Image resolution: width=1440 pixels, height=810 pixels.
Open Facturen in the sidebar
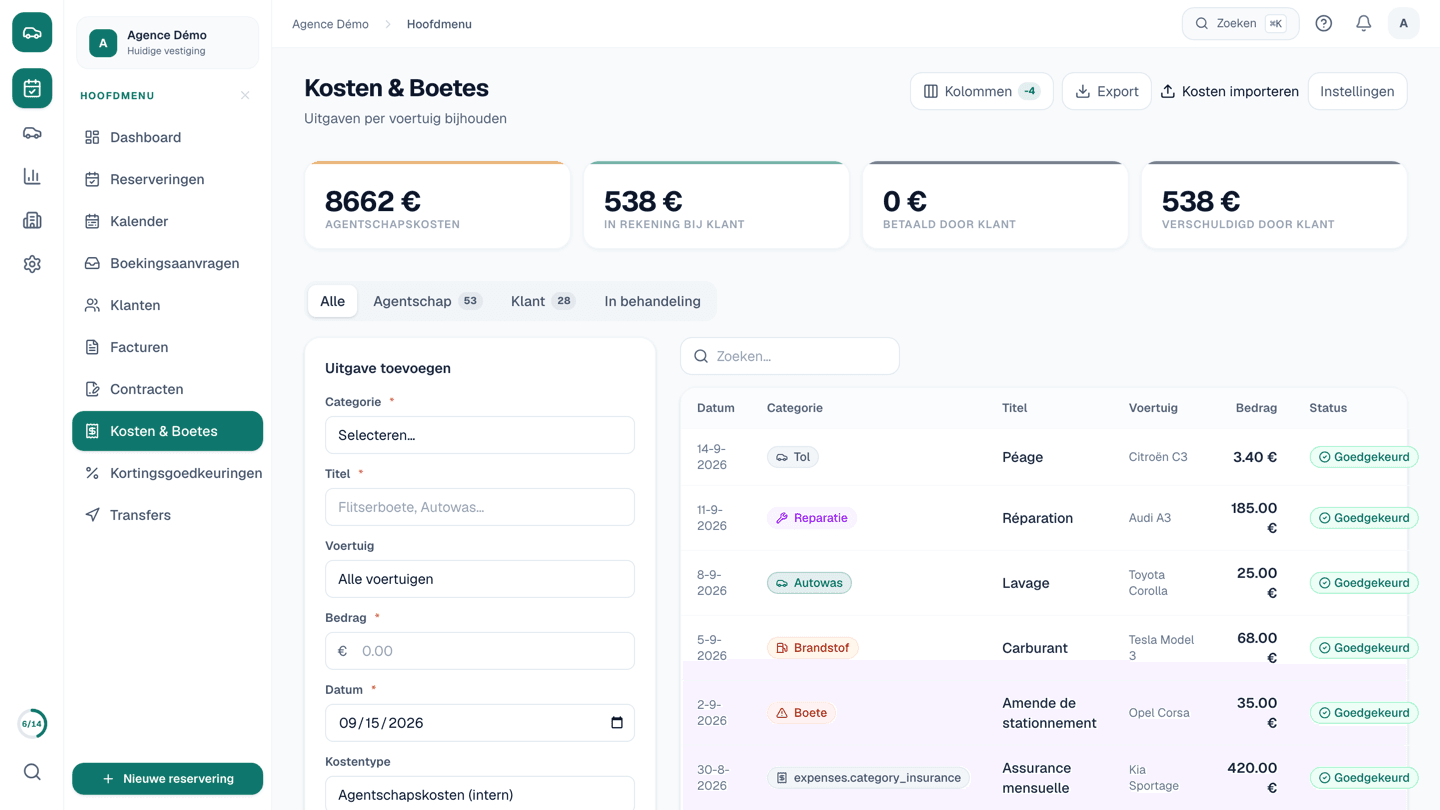[x=167, y=347]
